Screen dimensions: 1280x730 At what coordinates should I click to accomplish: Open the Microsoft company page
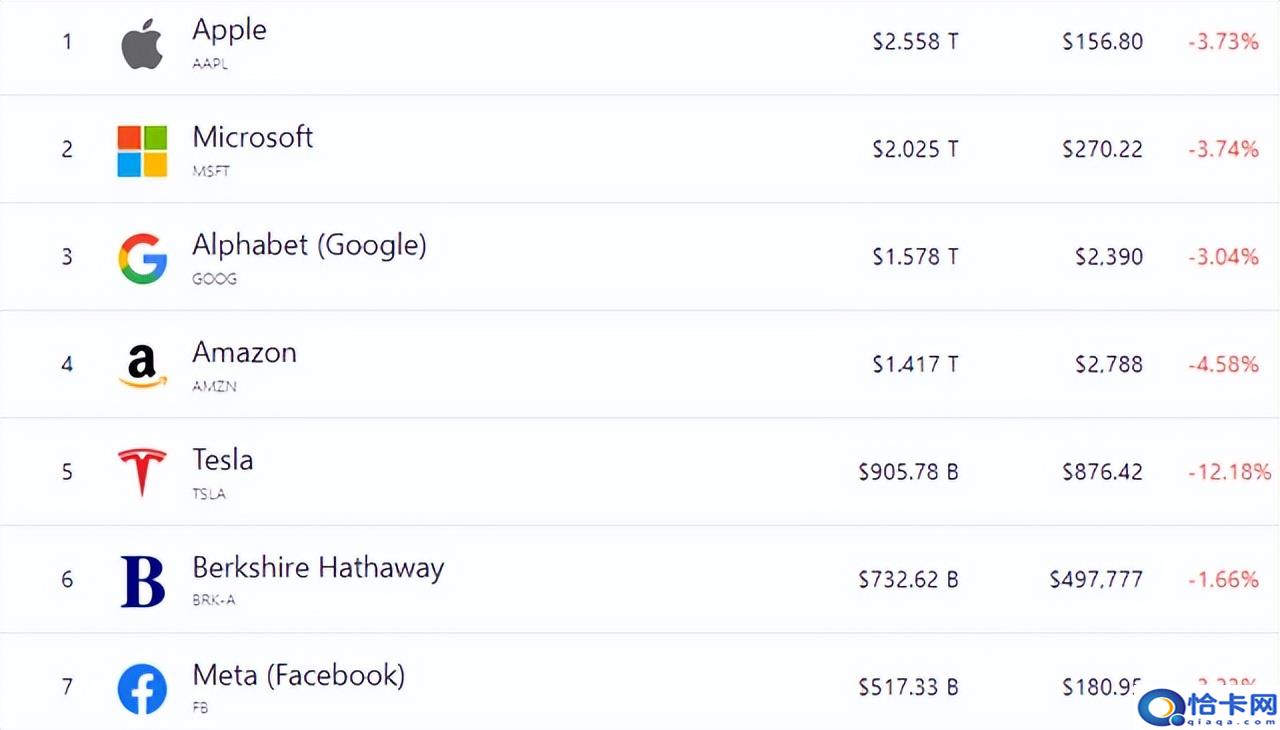(x=252, y=137)
